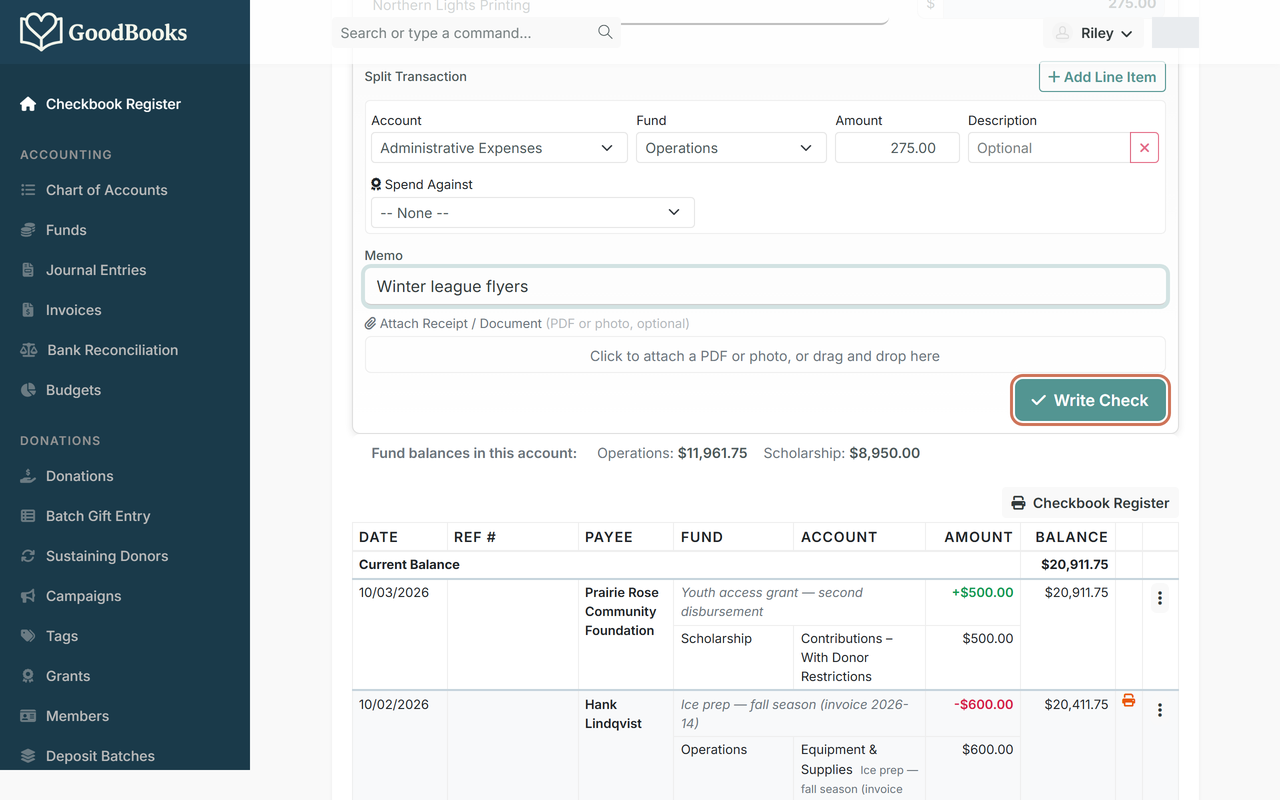Open the Fund dropdown showing Operations
The image size is (1280, 800).
click(731, 148)
